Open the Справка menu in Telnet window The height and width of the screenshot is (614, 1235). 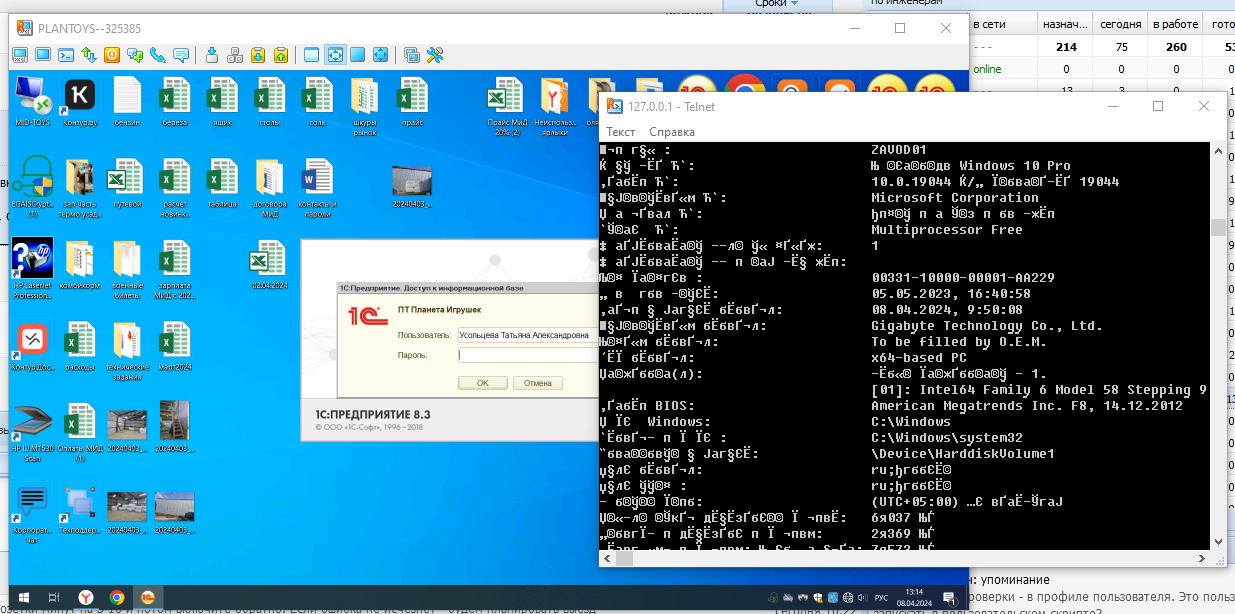(671, 132)
